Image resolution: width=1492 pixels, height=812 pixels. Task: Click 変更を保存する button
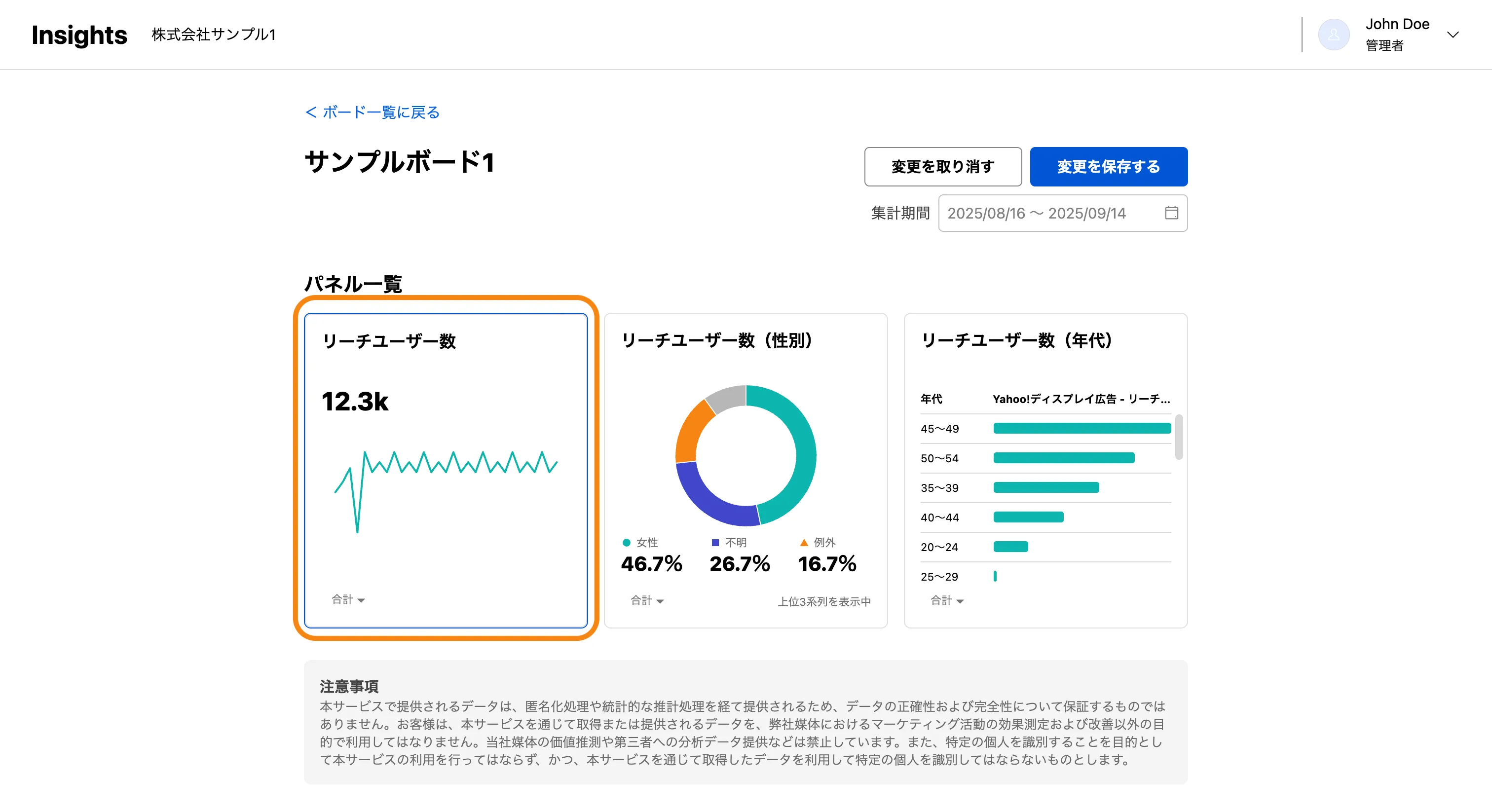[x=1108, y=167]
